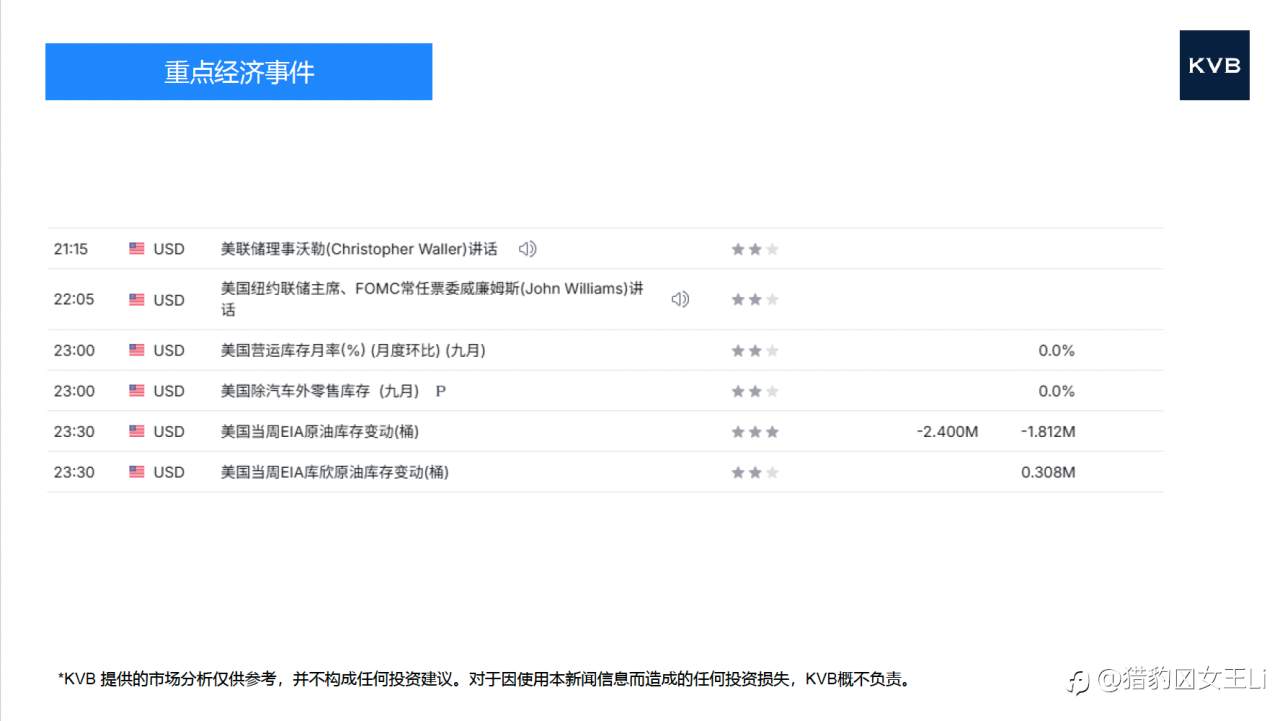Click the KVB logo
This screenshot has width=1280, height=721.
pyautogui.click(x=1214, y=65)
